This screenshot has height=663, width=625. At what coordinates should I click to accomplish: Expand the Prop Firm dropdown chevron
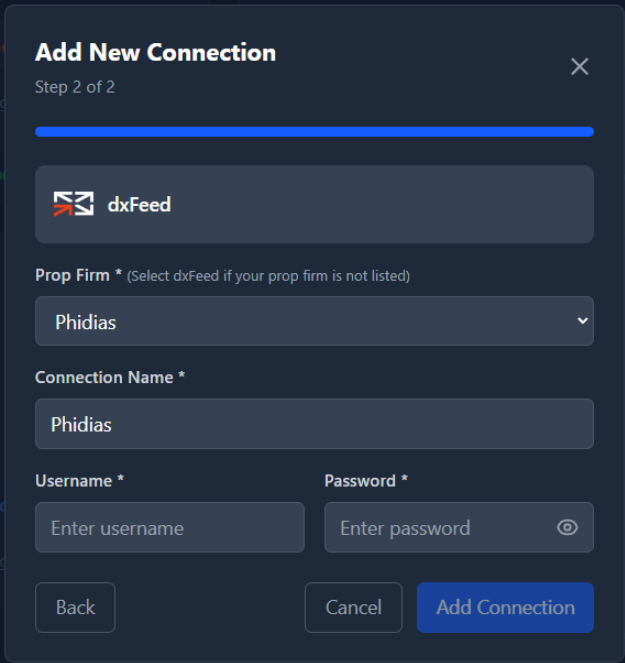pos(582,321)
